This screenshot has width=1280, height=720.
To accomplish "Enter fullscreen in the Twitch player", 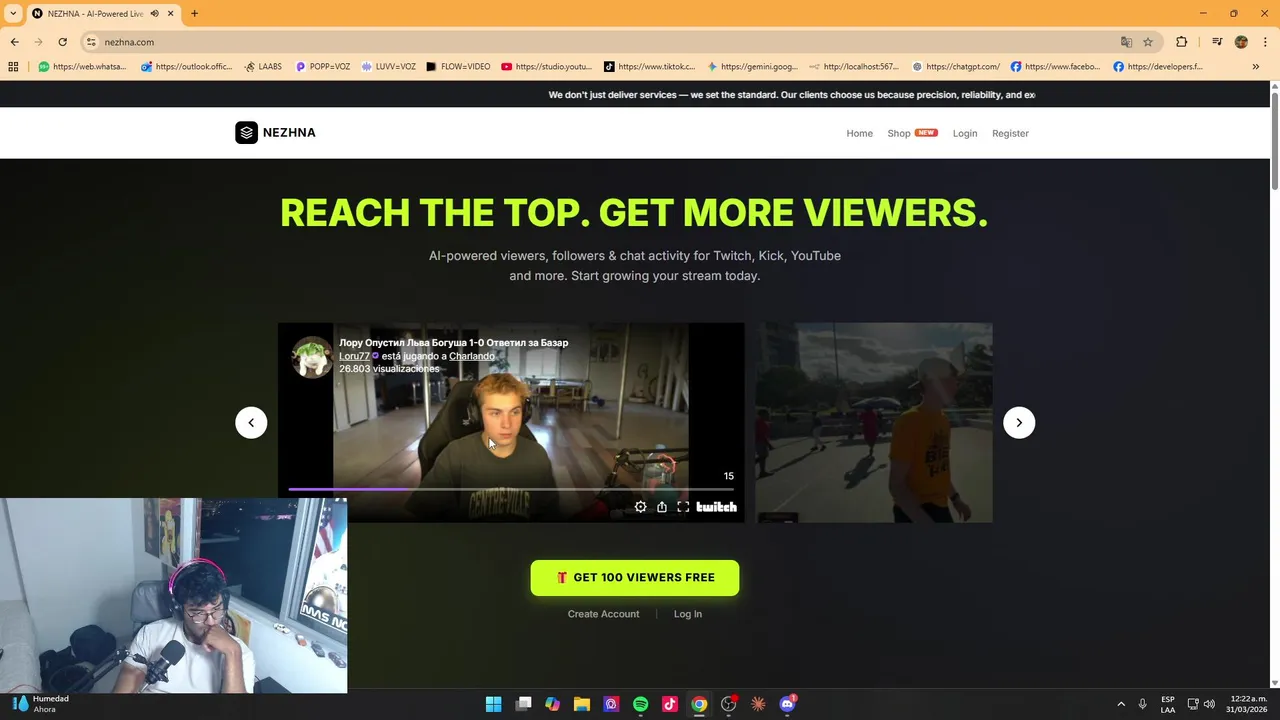I will coord(683,507).
